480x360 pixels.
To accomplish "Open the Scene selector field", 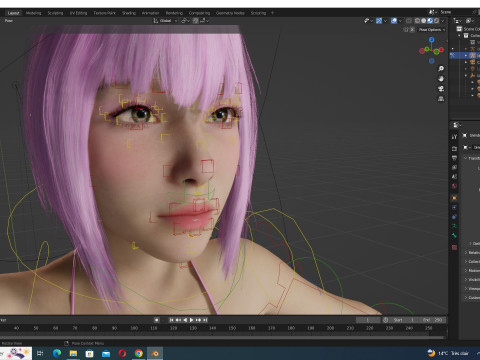I will [455, 12].
